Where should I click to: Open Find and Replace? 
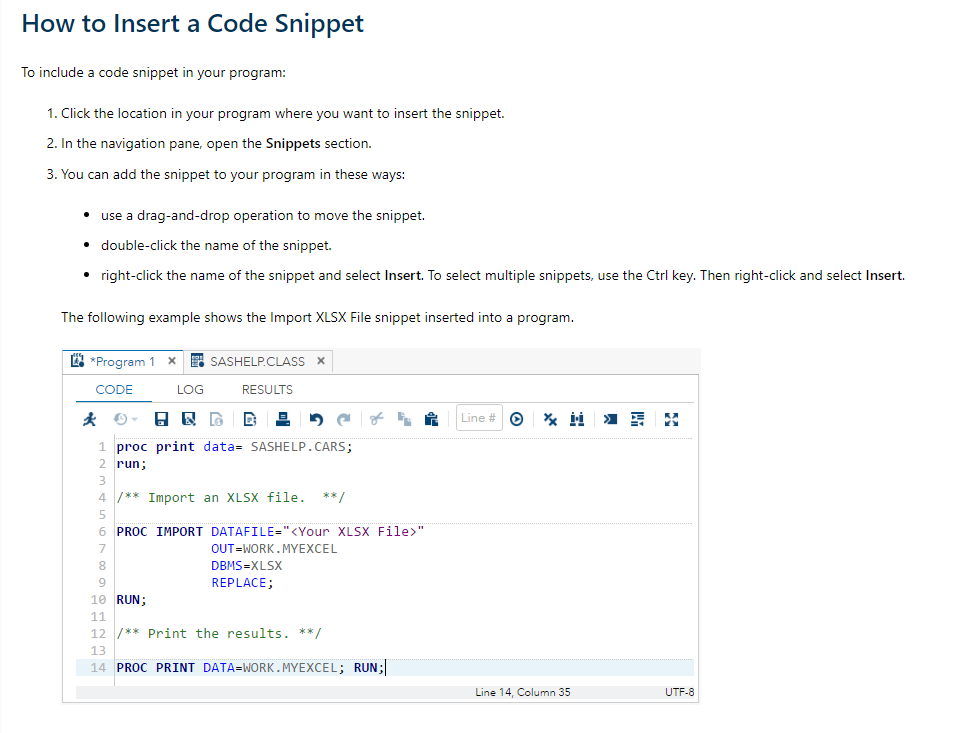(x=576, y=418)
